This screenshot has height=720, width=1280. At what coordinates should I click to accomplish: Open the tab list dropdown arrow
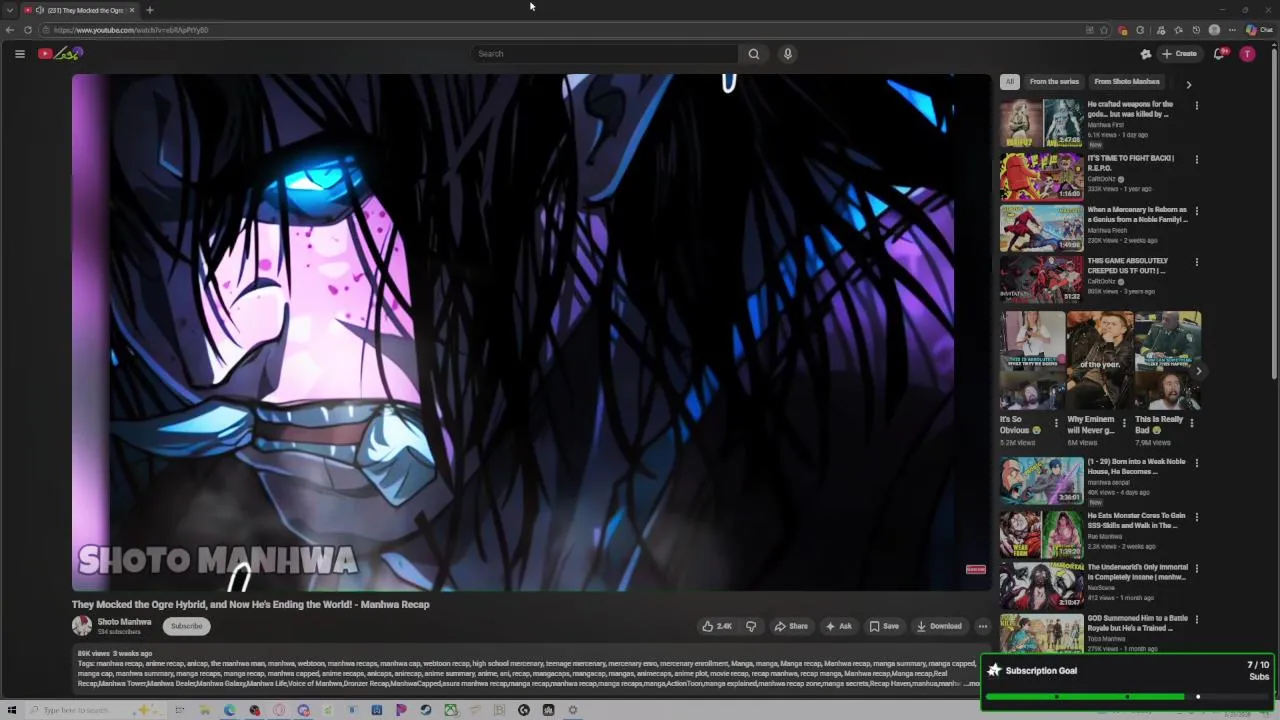(10, 10)
